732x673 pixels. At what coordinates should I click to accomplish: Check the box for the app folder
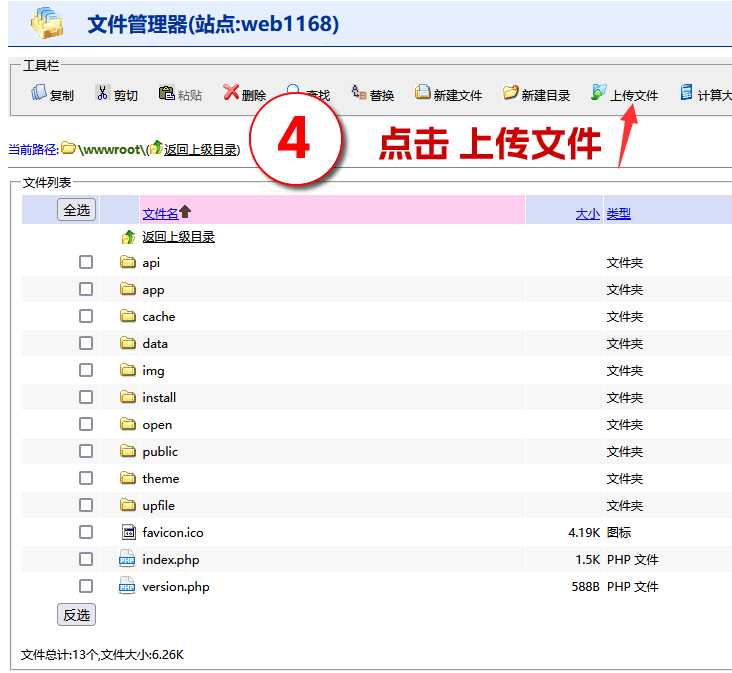pyautogui.click(x=86, y=289)
